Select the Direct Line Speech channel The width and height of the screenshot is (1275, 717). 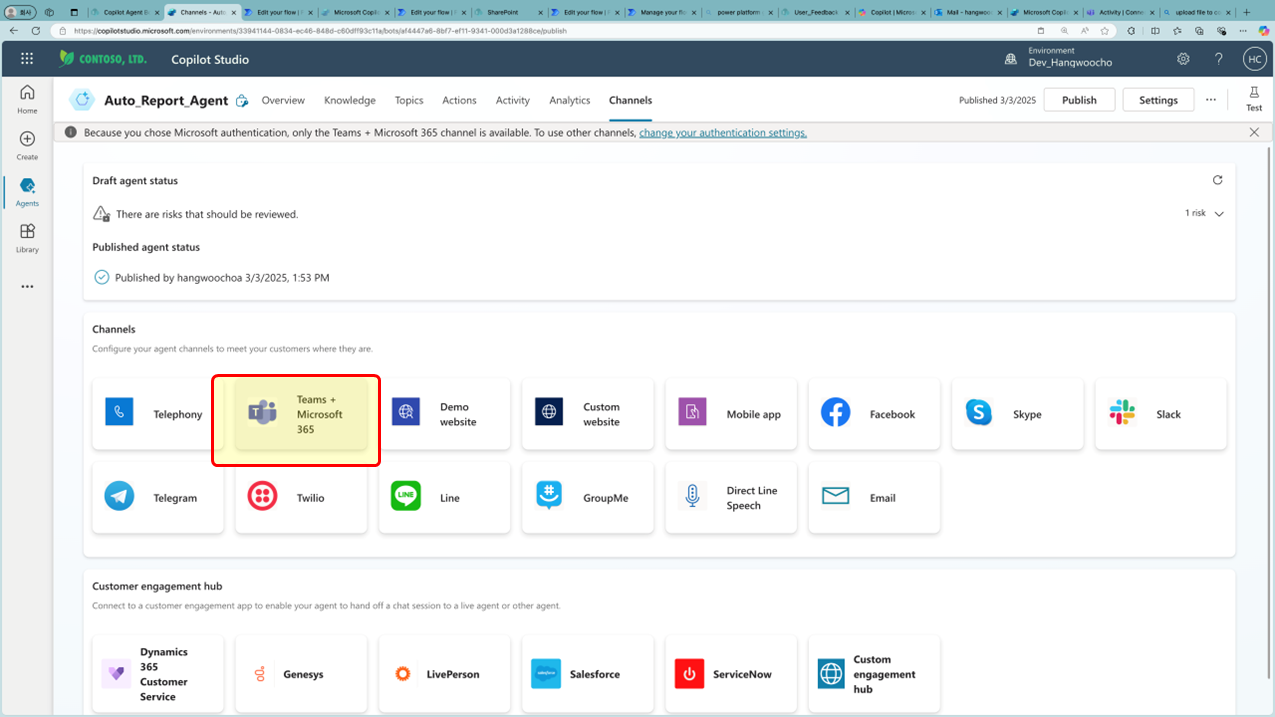click(731, 497)
